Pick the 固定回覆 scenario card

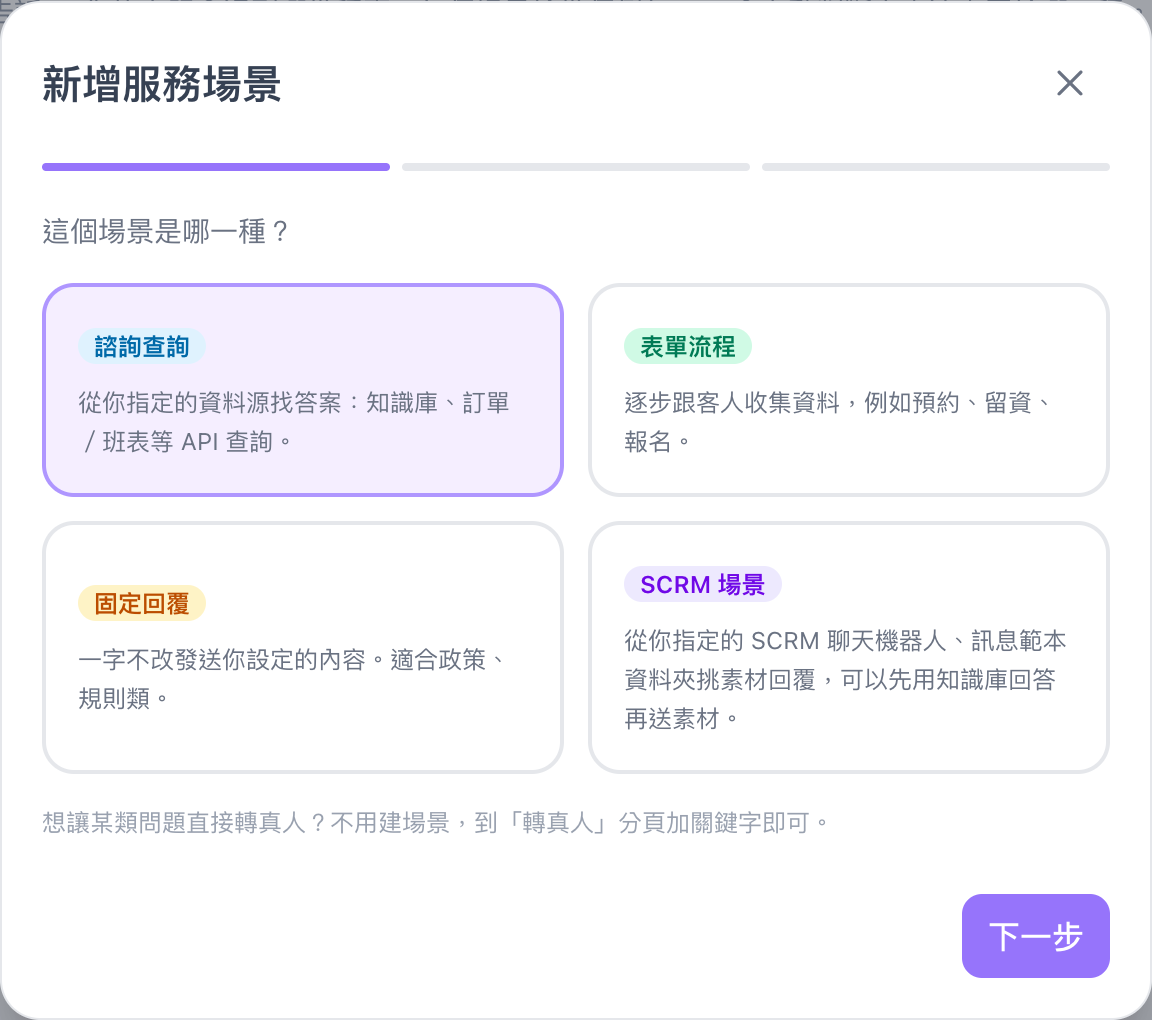click(x=303, y=647)
